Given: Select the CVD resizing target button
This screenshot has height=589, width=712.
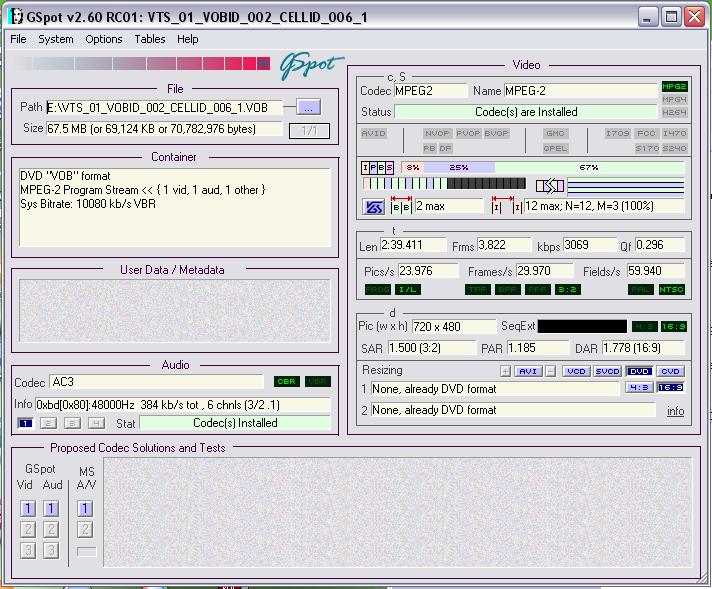Looking at the screenshot, I should click(x=670, y=371).
